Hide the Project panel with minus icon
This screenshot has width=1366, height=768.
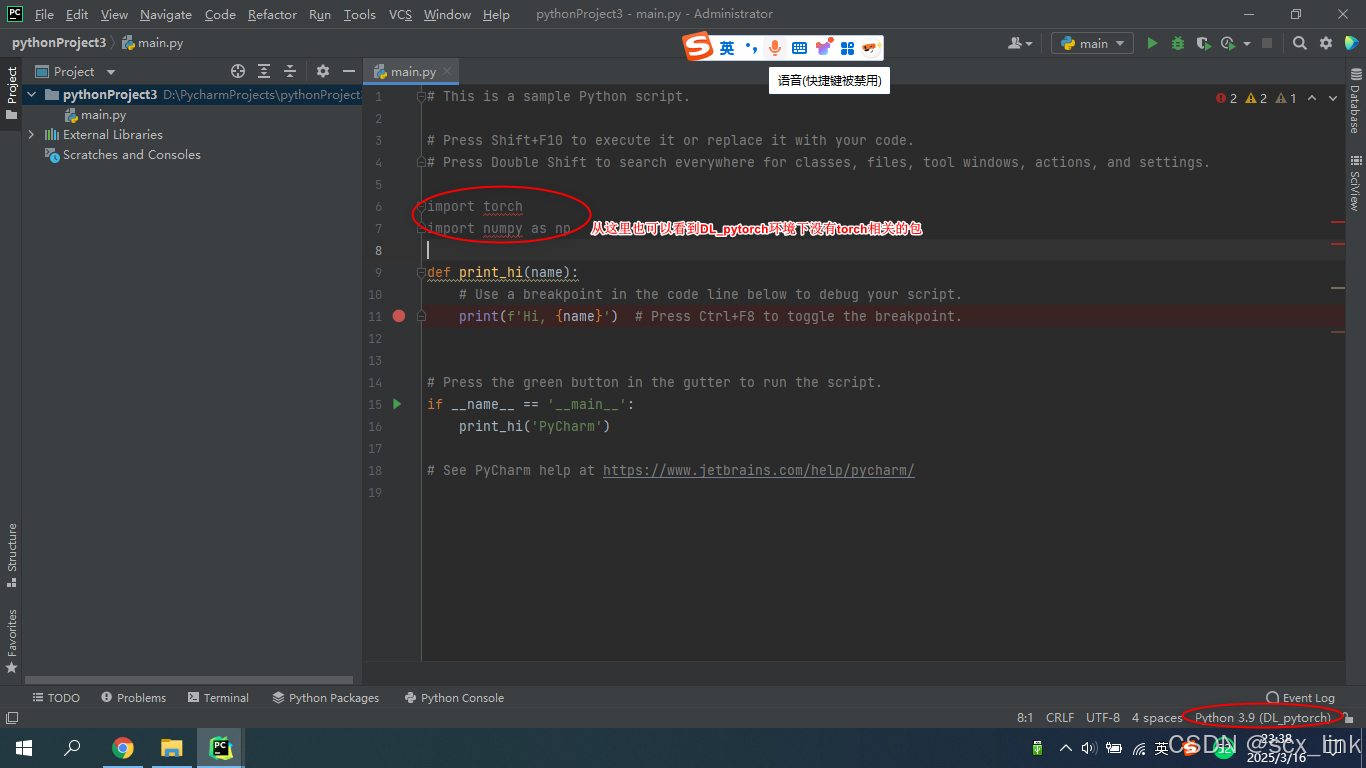pyautogui.click(x=349, y=71)
